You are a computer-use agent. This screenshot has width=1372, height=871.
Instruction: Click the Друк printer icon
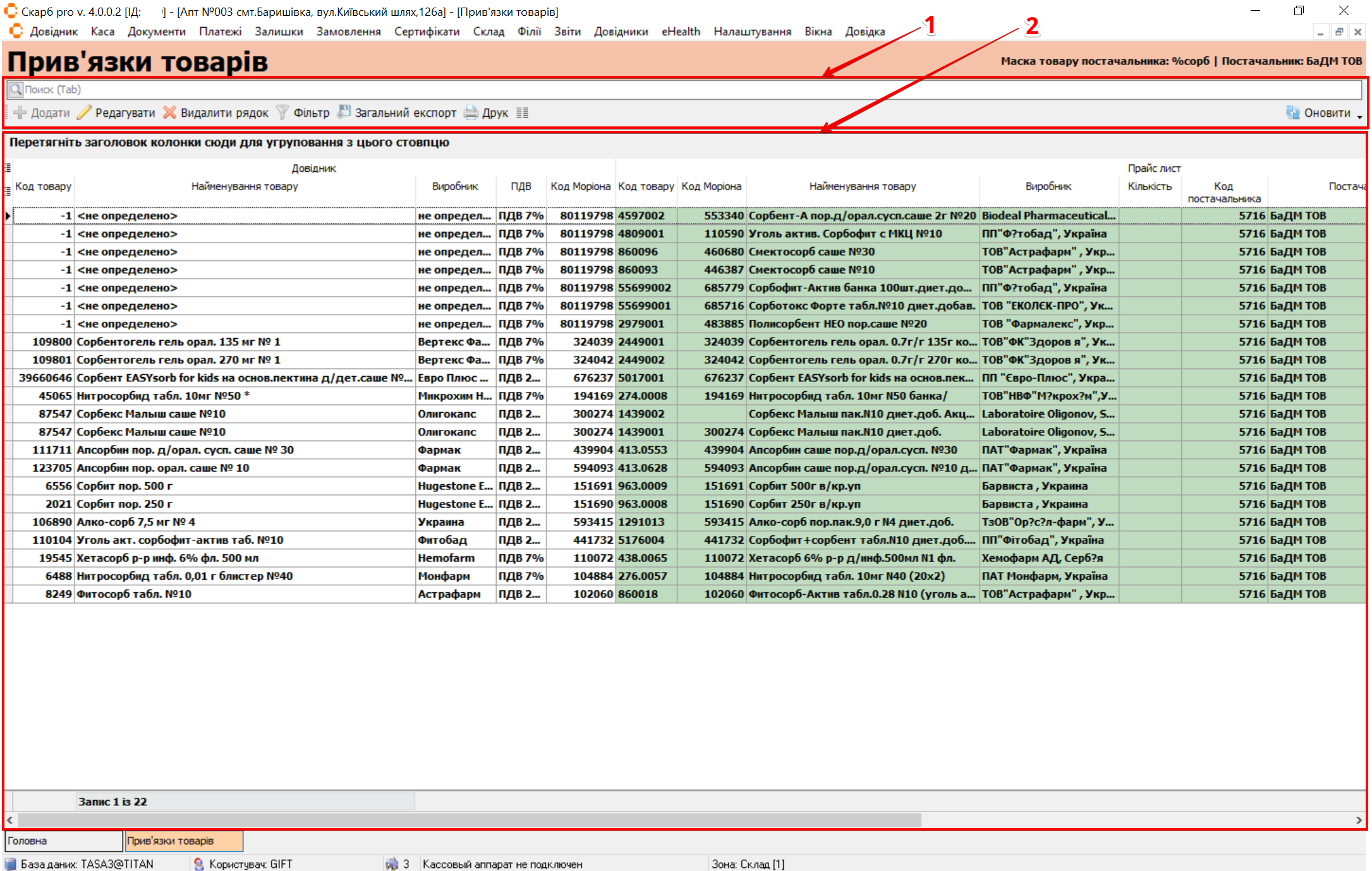[471, 113]
